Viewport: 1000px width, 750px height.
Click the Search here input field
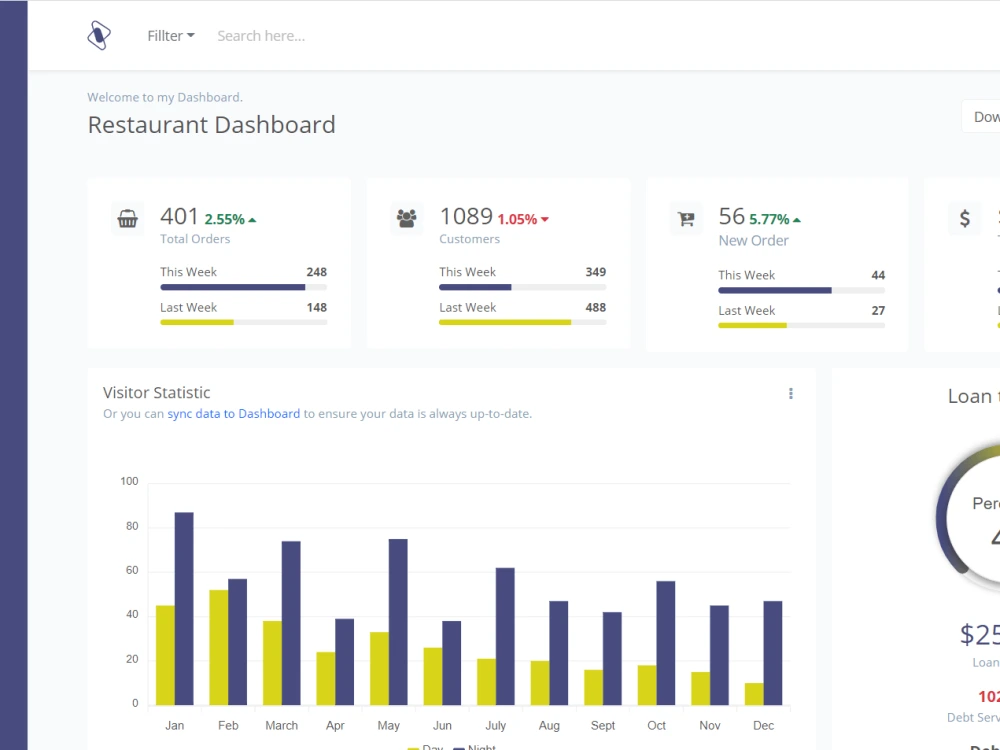[261, 36]
